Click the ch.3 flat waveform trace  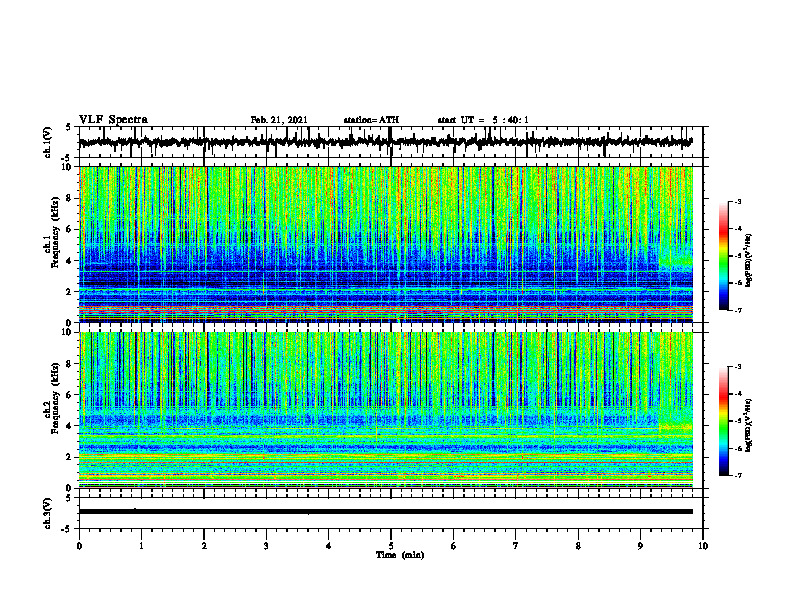[386, 512]
